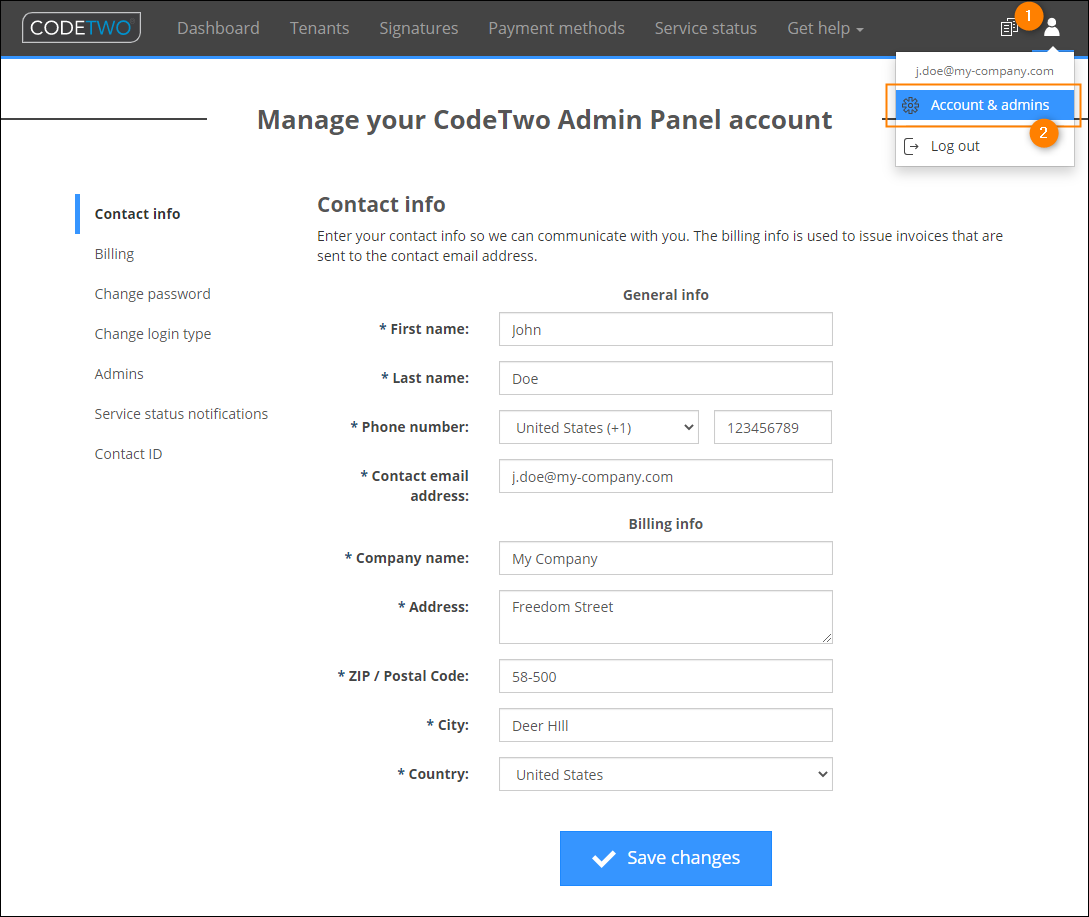Click Log out

click(x=954, y=145)
